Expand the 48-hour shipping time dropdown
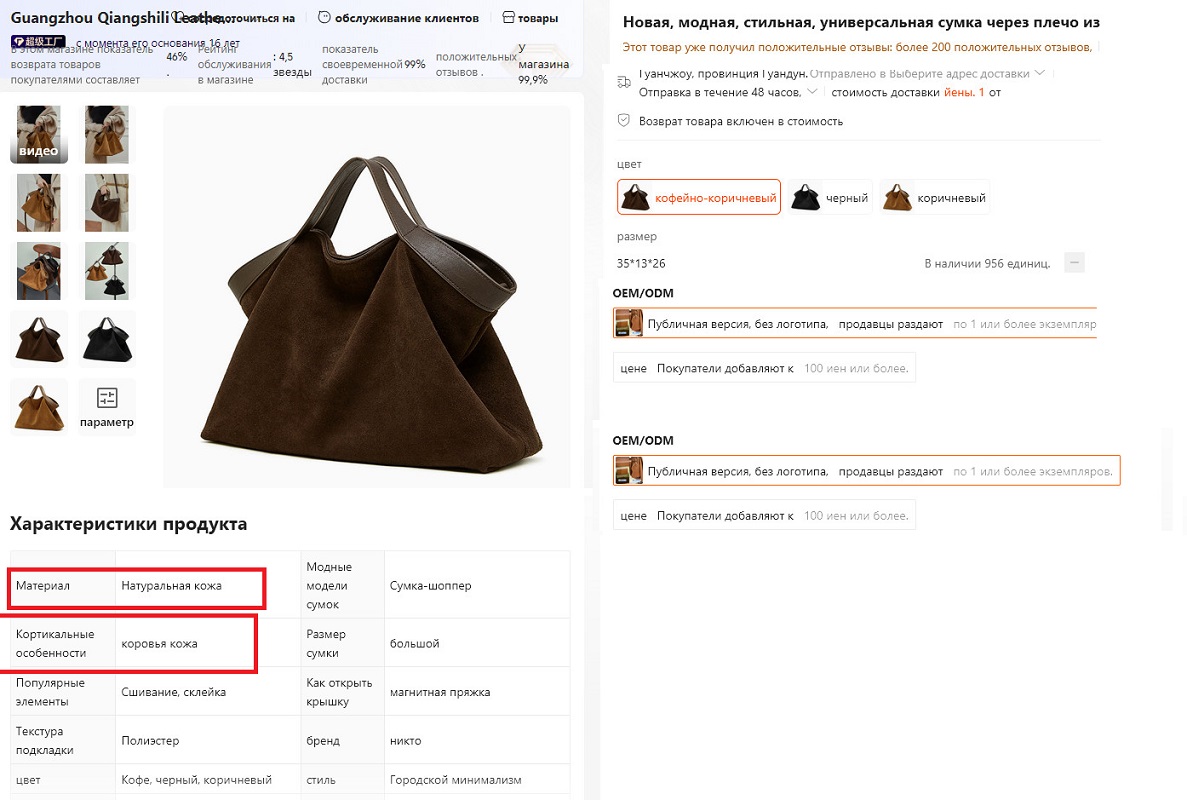 tap(812, 92)
